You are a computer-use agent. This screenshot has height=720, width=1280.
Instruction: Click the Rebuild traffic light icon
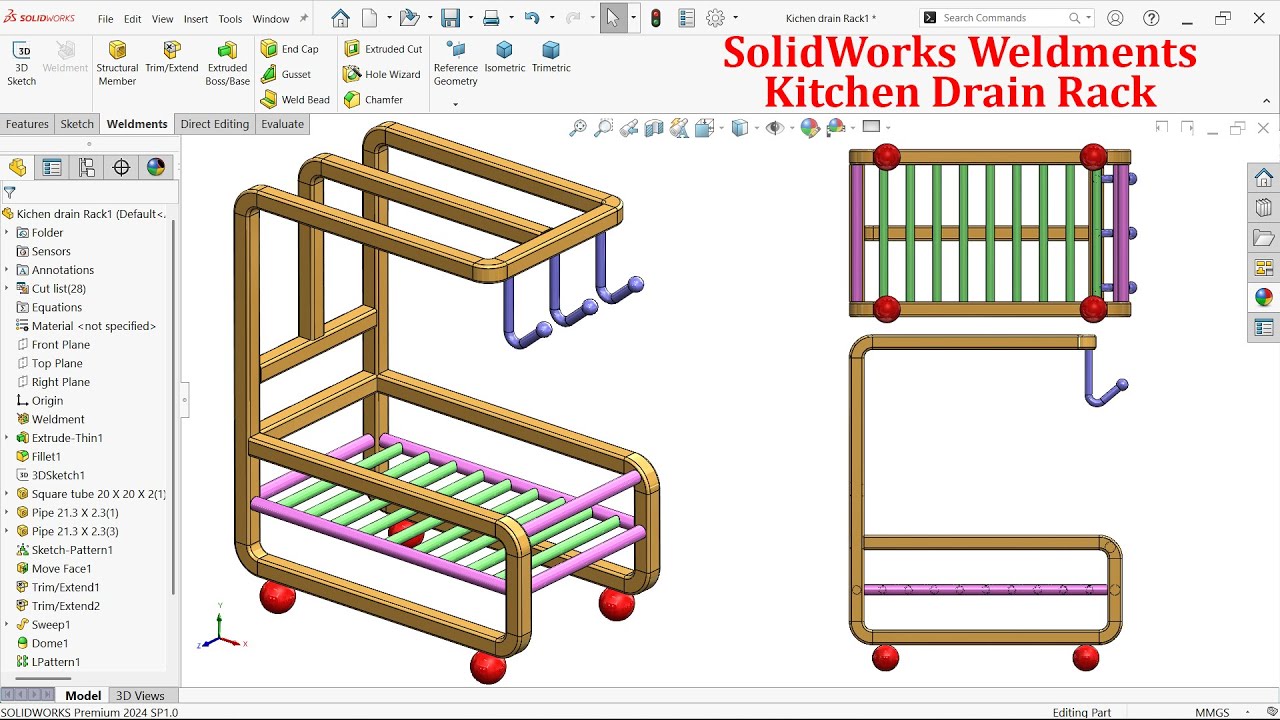click(x=655, y=18)
